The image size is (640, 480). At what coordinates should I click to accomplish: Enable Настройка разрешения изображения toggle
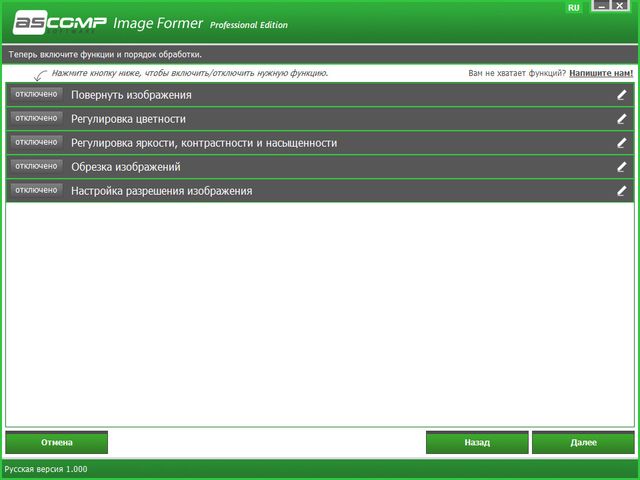[36, 189]
